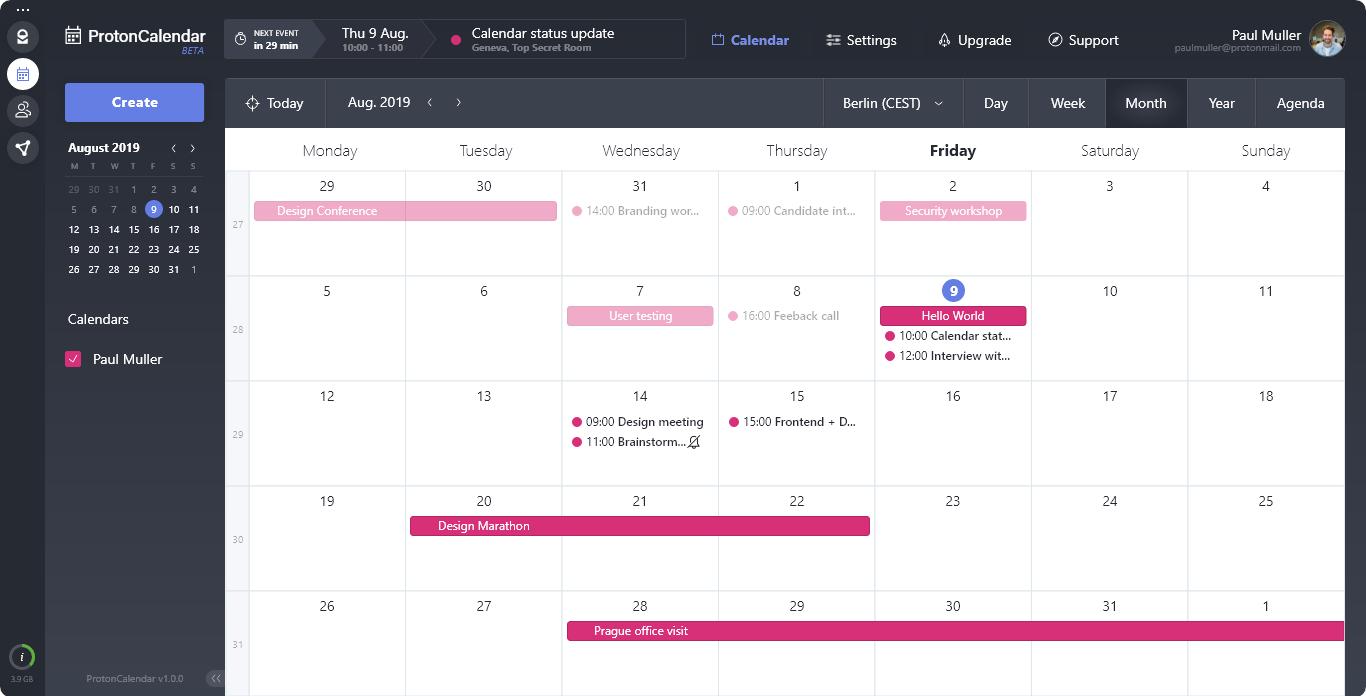This screenshot has height=696, width=1366.
Task: Open the Security workshop event
Action: tap(953, 211)
